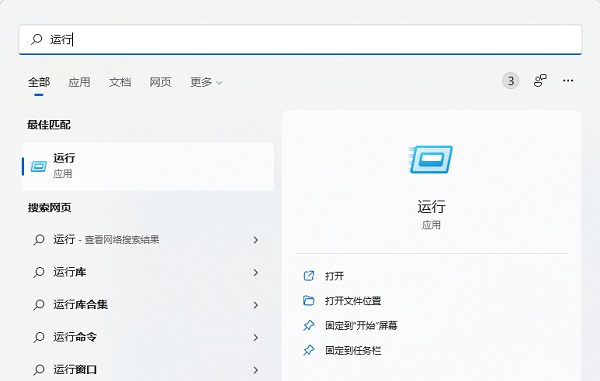Open the account/feedback people icon
600x381 pixels.
point(540,81)
